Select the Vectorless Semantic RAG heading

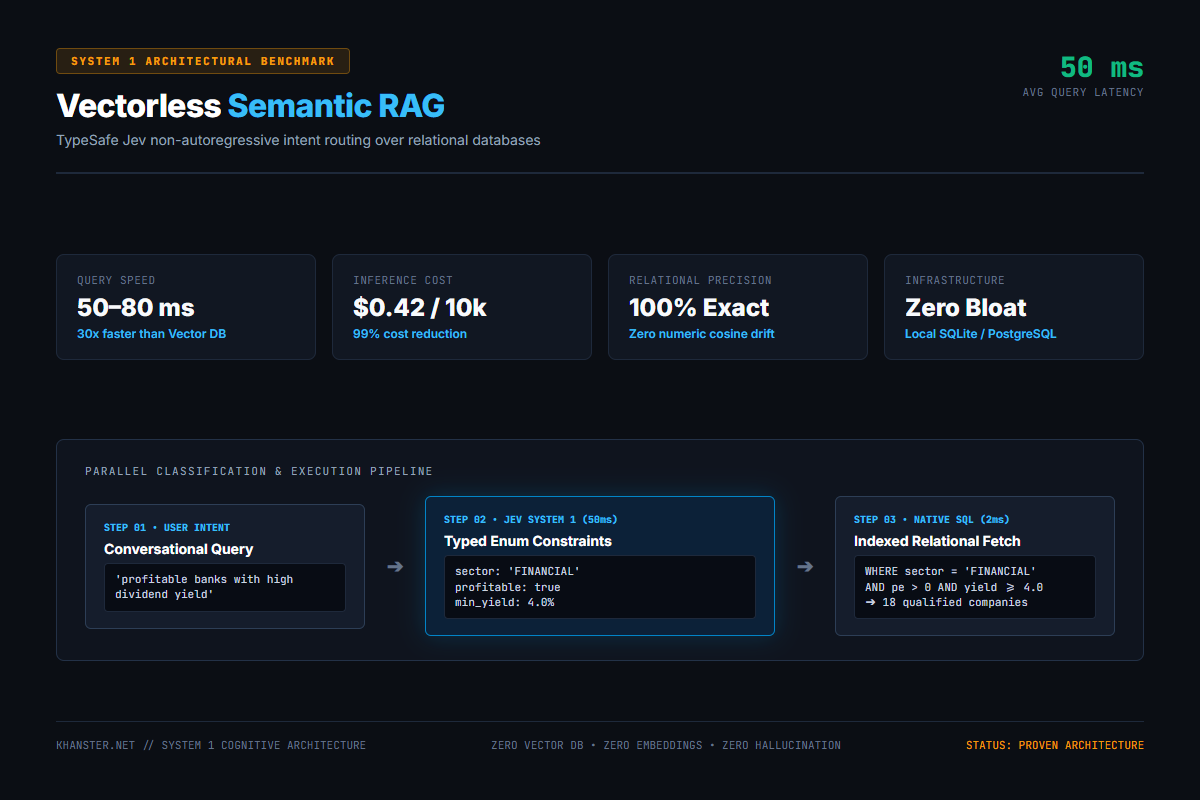(x=251, y=106)
